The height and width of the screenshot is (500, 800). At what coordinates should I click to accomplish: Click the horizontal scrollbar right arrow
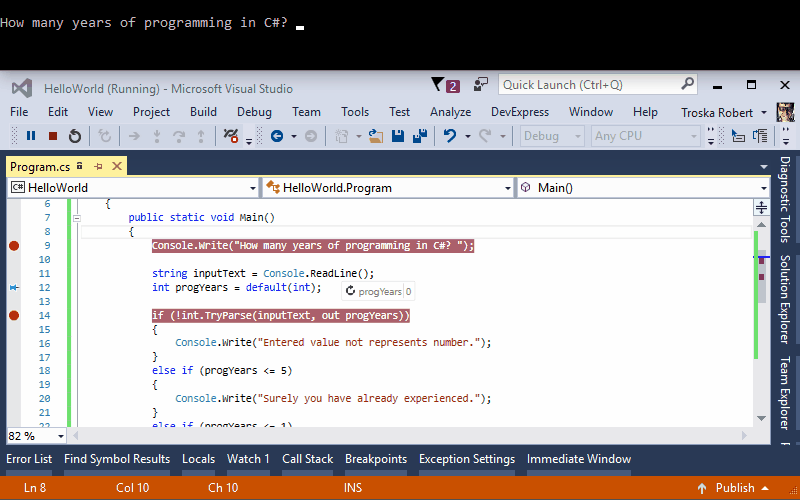[744, 436]
